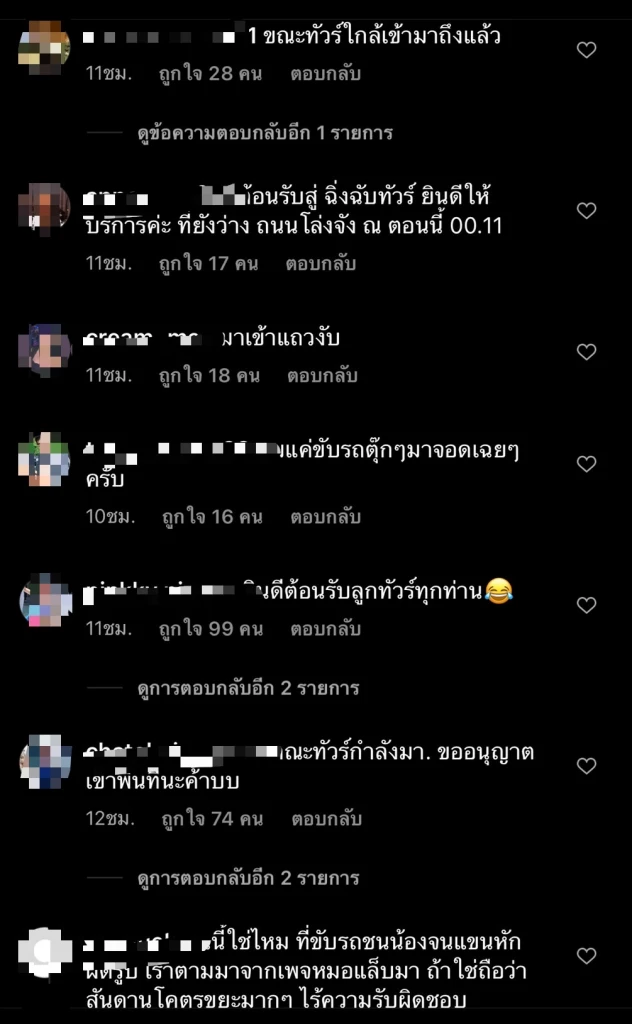The width and height of the screenshot is (632, 1024).
Task: Tap heart on the ฉิ่งฉับทัวร์ comment
Action: coord(586,210)
